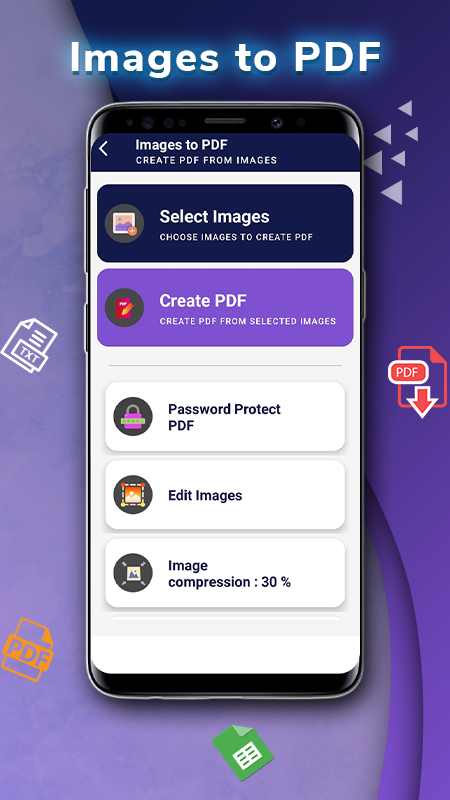The width and height of the screenshot is (450, 800).
Task: Click the padlock Password Protect icon
Action: (133, 416)
